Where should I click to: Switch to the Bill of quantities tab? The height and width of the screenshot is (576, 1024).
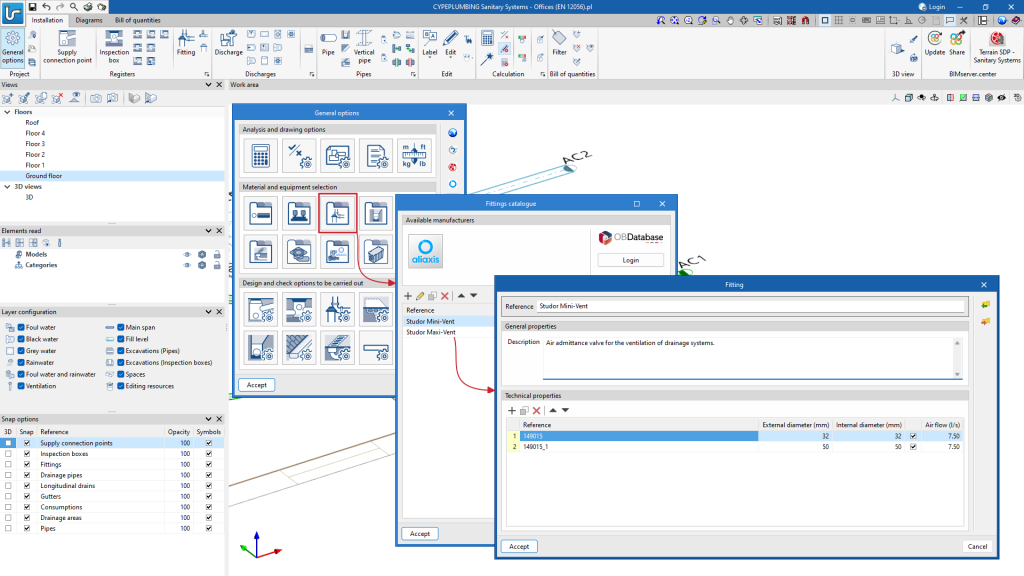[138, 20]
